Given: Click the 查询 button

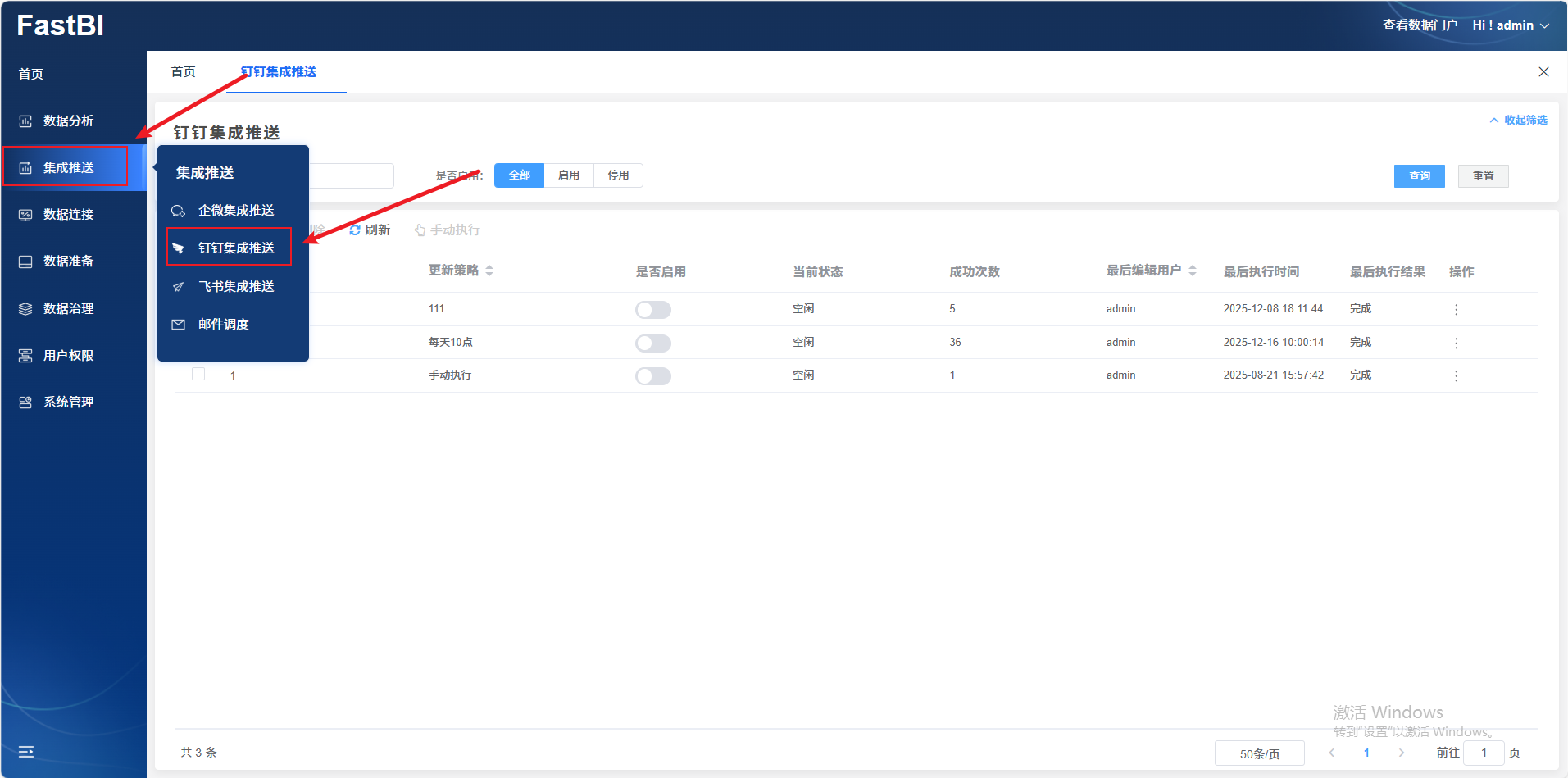Looking at the screenshot, I should [x=1419, y=176].
